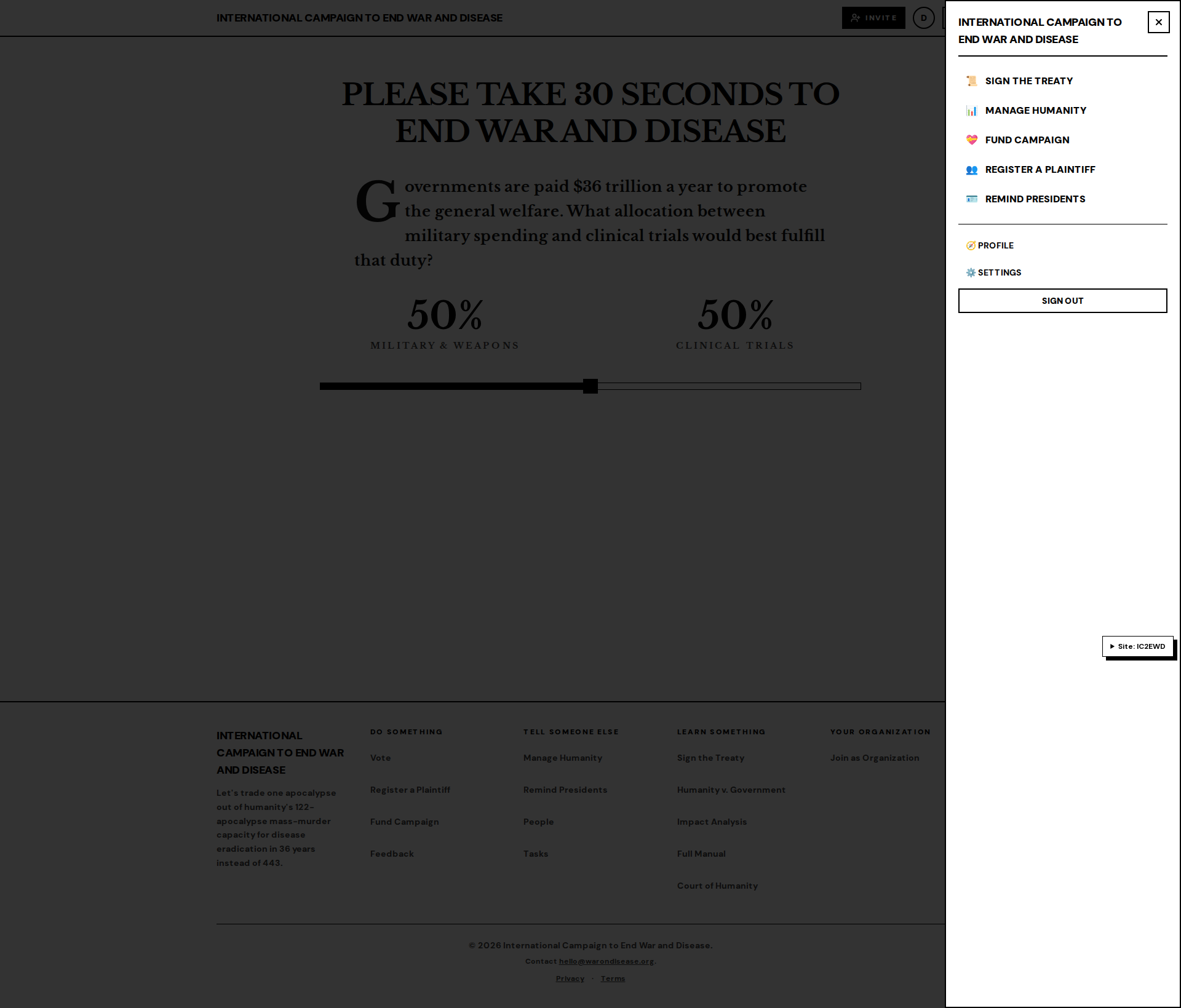The width and height of the screenshot is (1181, 1008).
Task: Close the side menu with the X button
Action: [1158, 22]
